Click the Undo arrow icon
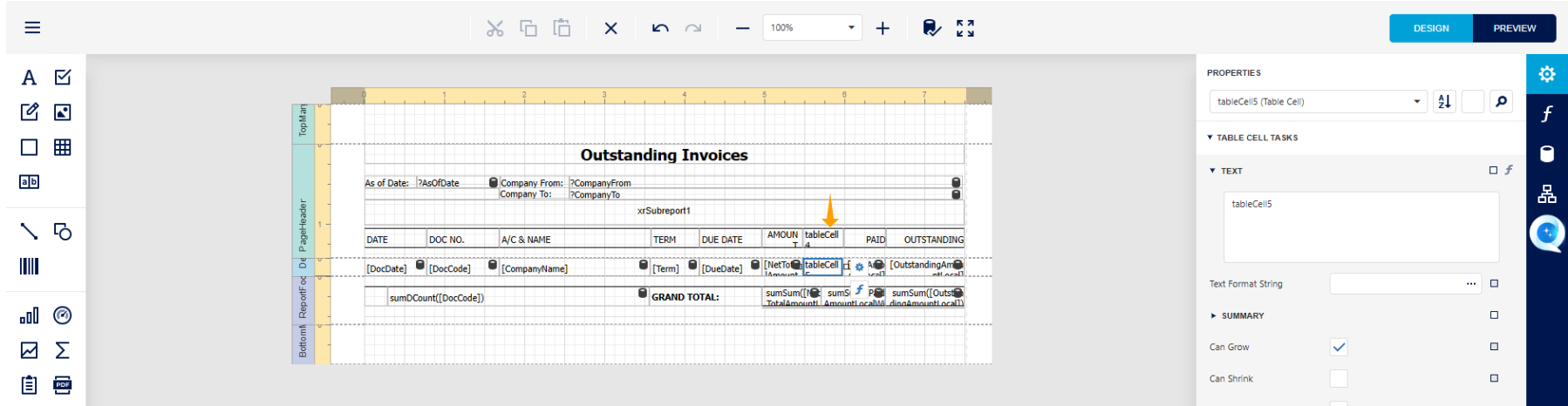 click(x=660, y=29)
